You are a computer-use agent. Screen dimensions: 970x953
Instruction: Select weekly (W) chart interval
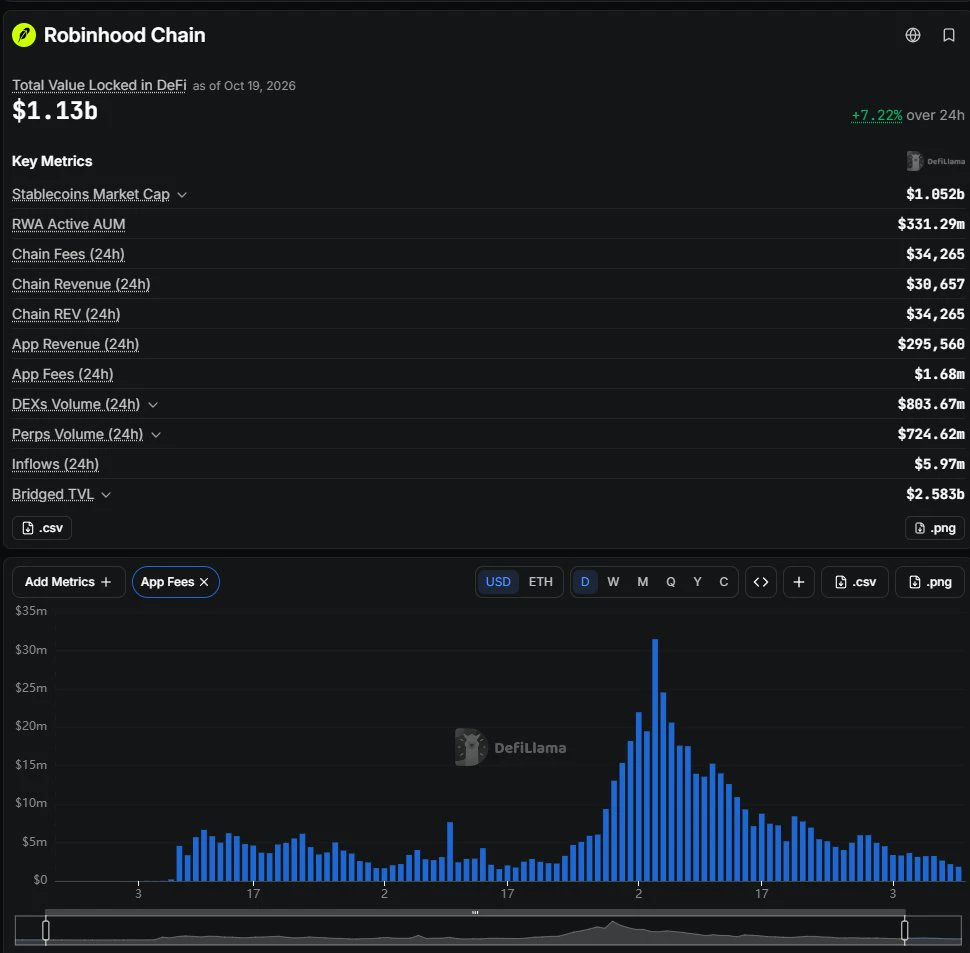613,582
